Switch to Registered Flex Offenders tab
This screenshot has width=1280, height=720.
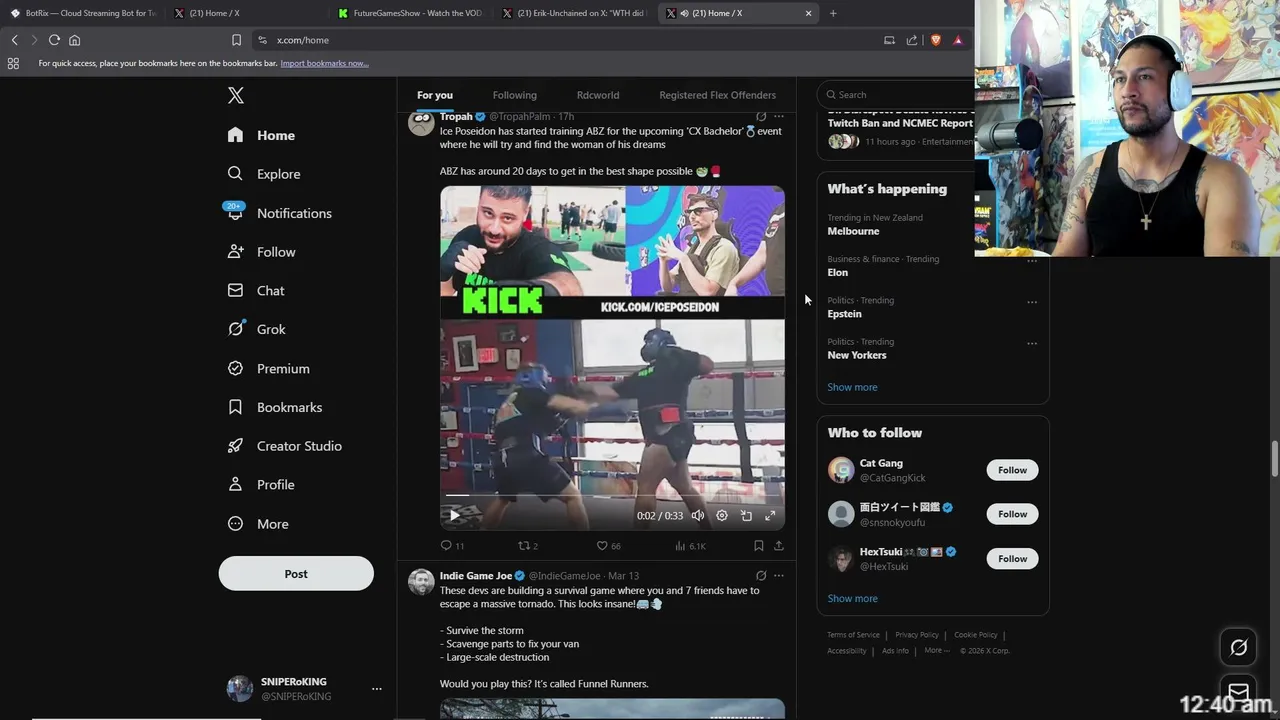pyautogui.click(x=717, y=95)
